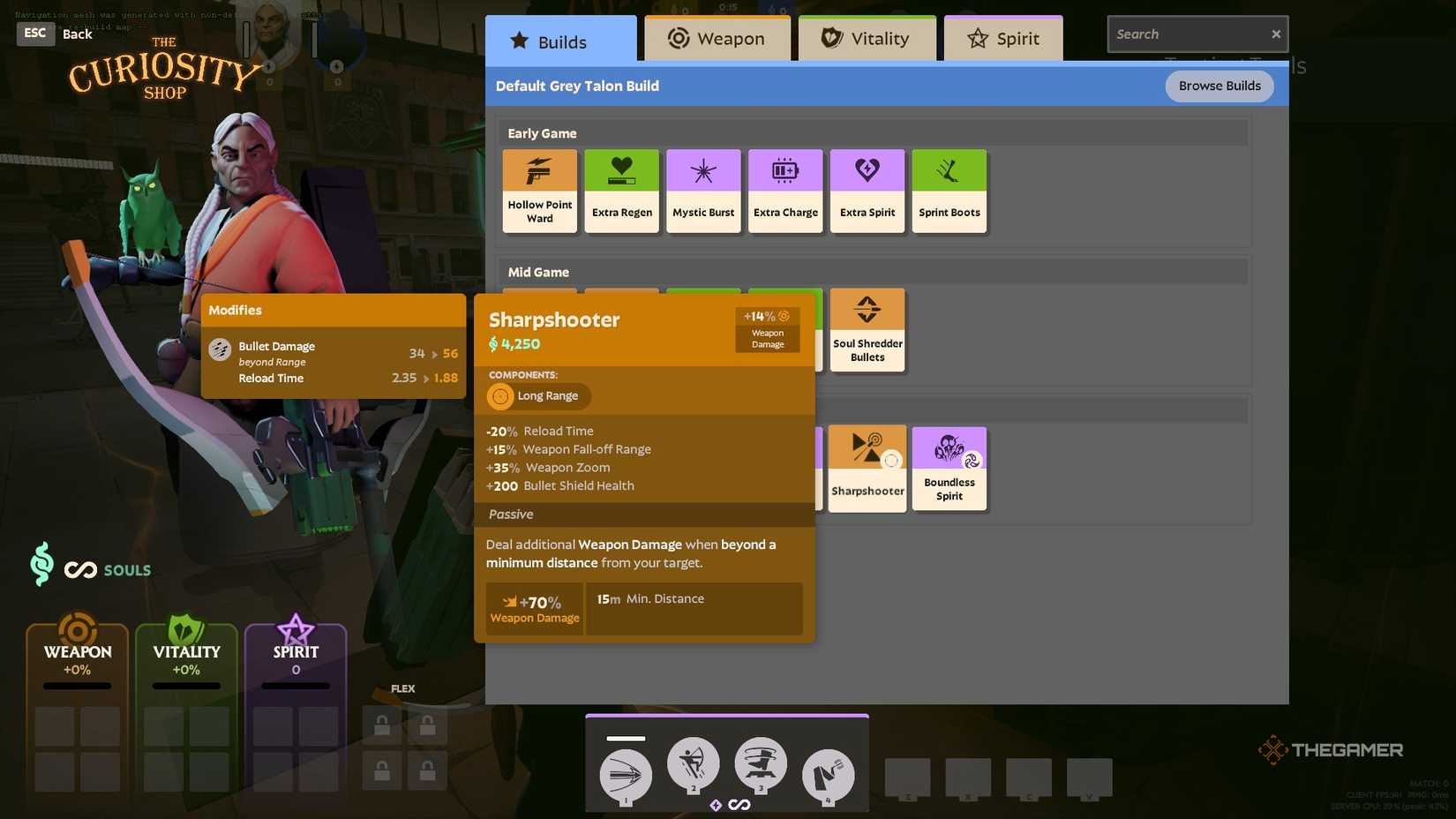Select the Extra Regen item

(621, 191)
